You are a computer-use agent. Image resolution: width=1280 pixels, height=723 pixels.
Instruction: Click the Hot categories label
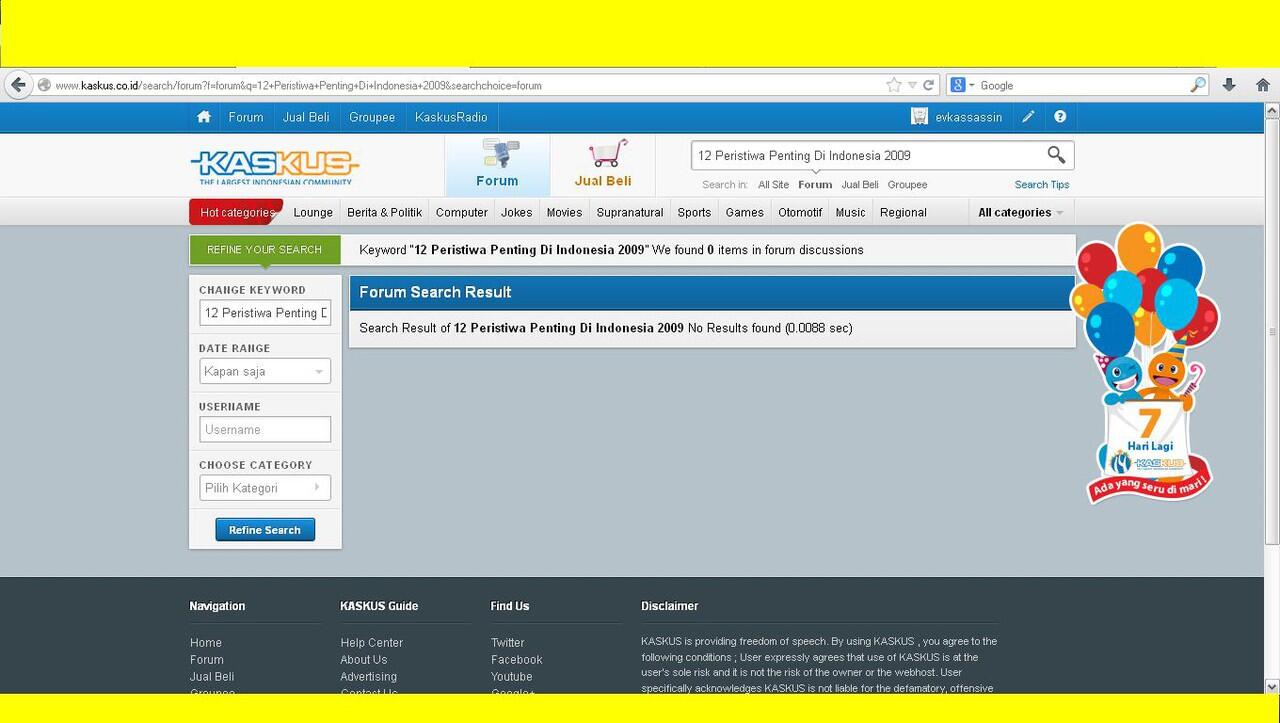[x=236, y=212]
